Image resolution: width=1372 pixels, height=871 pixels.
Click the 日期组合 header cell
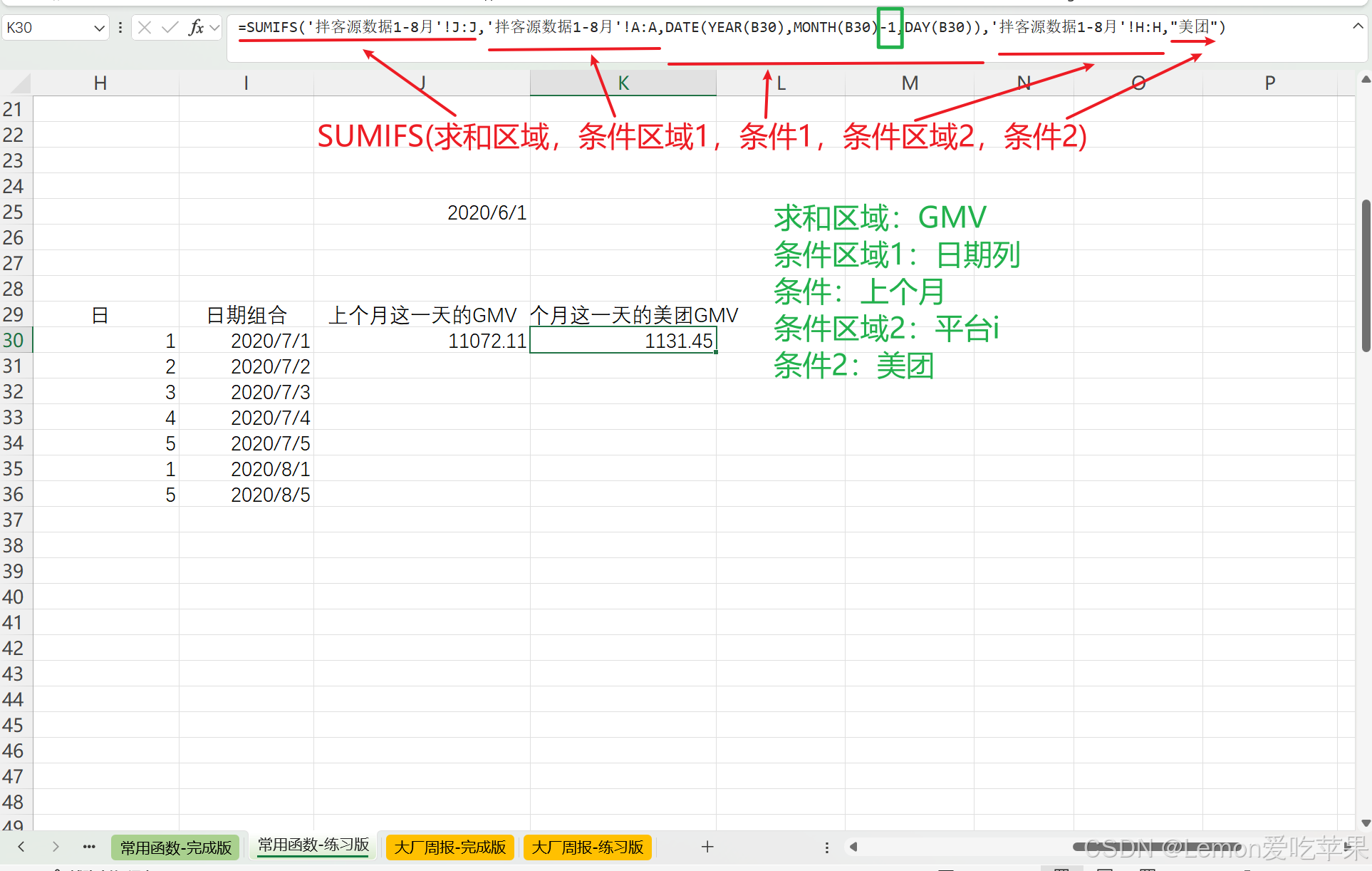coord(246,315)
